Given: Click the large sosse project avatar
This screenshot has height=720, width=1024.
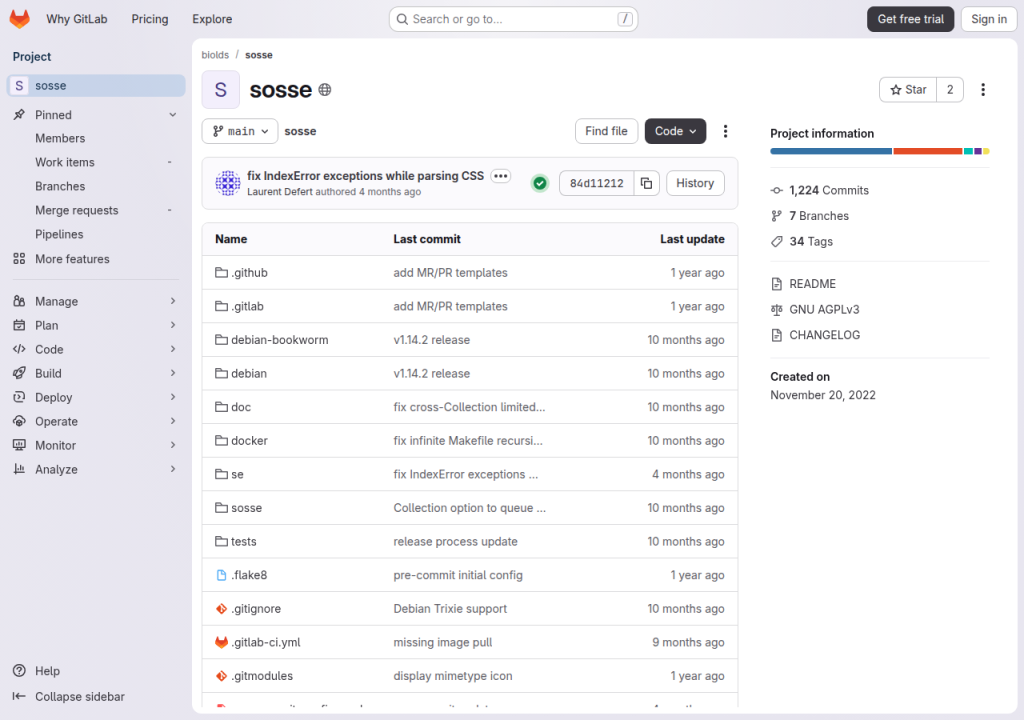Looking at the screenshot, I should (221, 90).
